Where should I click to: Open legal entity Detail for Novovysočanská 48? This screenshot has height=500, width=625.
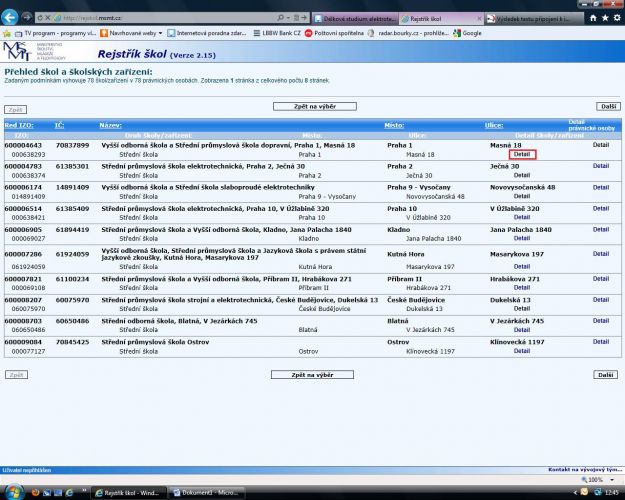601,187
